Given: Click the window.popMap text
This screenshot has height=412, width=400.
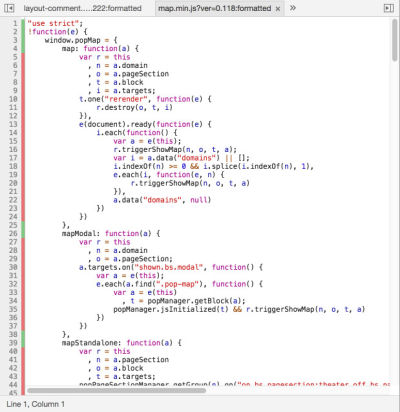Looking at the screenshot, I should [73, 40].
